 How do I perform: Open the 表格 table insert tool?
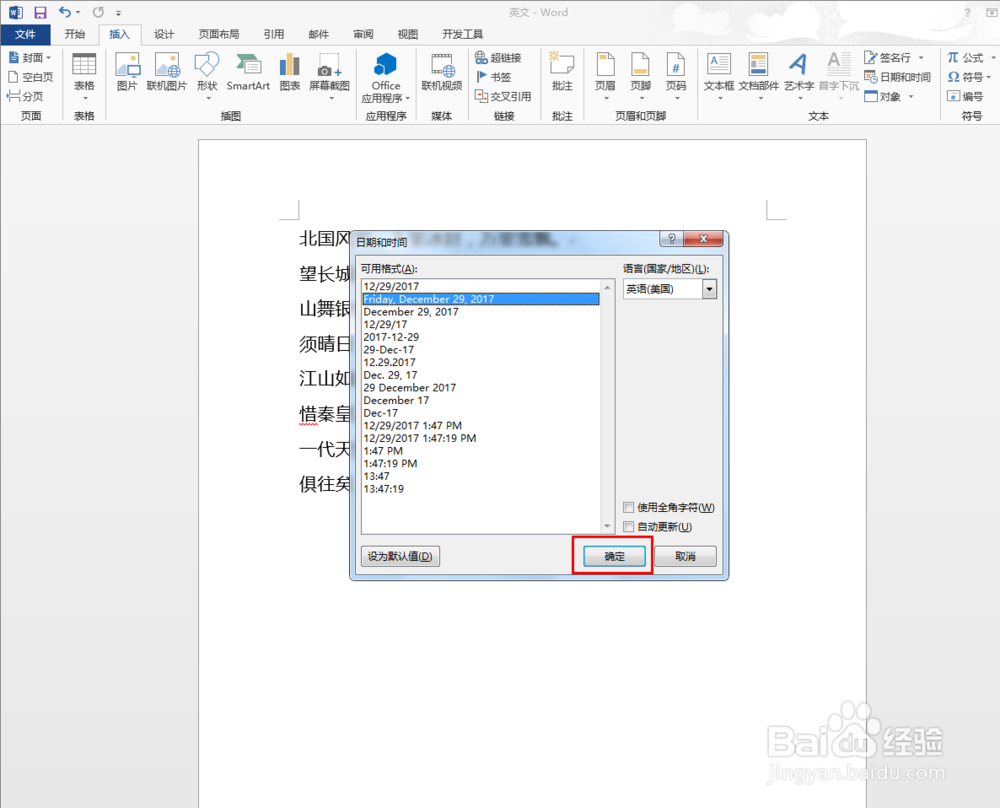click(x=84, y=77)
